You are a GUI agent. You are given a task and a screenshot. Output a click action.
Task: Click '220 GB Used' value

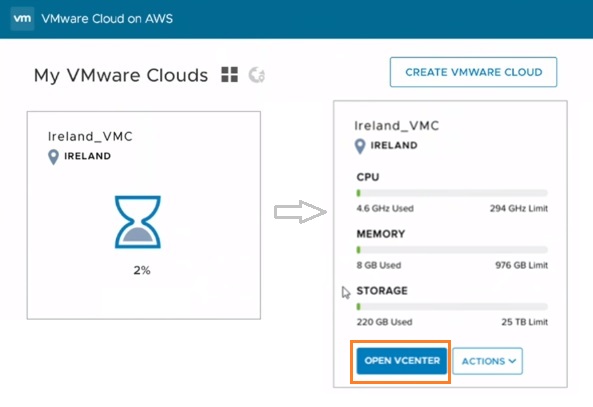point(384,322)
